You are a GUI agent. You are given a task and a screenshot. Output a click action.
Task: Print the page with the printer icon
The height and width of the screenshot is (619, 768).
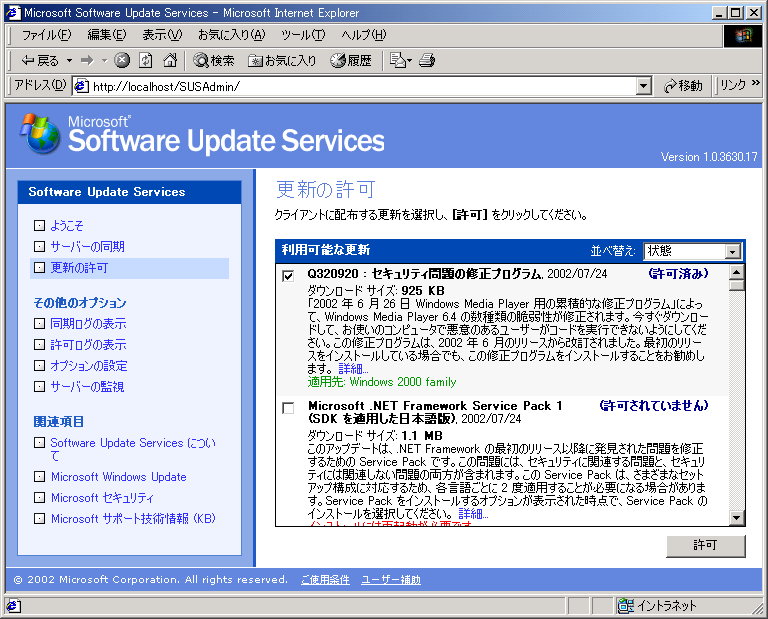click(427, 60)
